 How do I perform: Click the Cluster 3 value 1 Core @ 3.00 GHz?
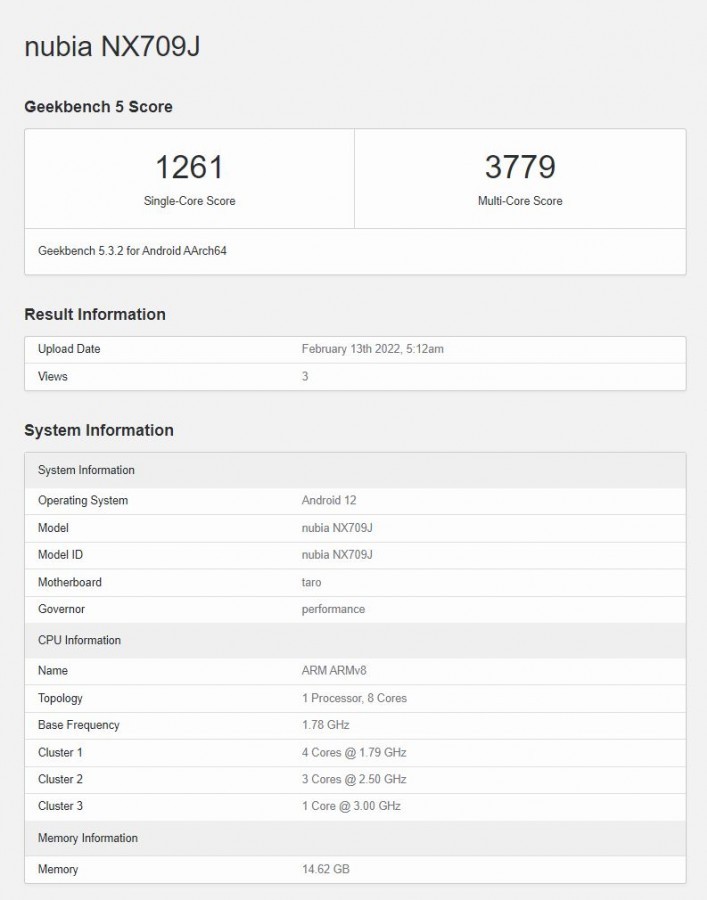(x=353, y=806)
